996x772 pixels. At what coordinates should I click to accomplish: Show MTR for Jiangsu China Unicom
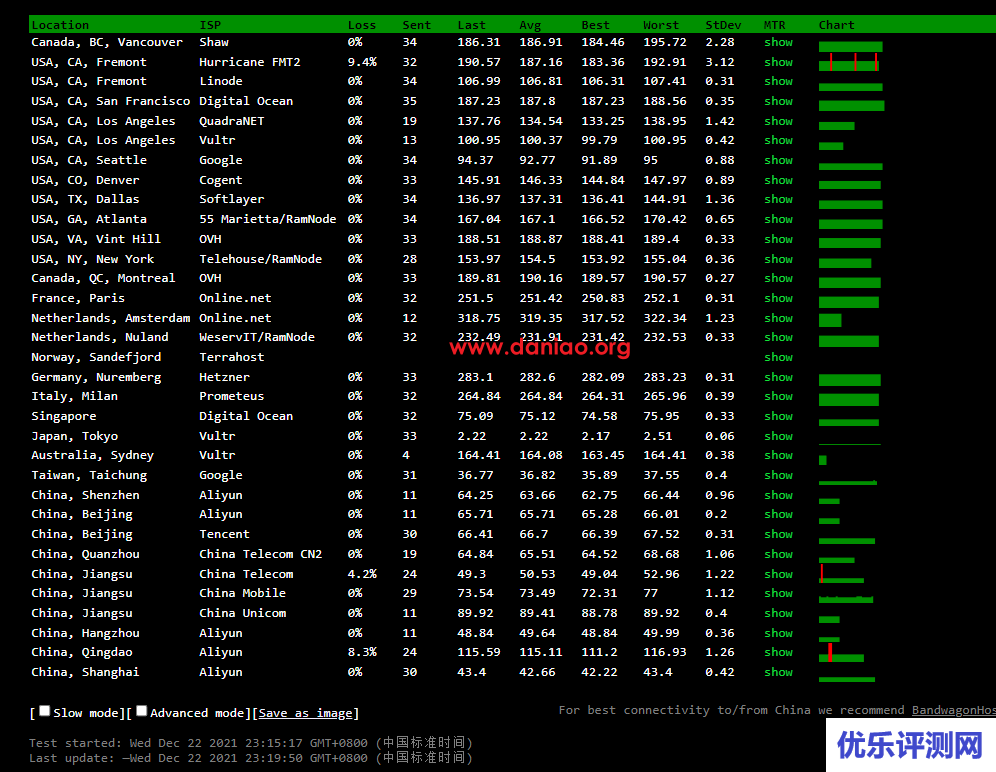pyautogui.click(x=778, y=613)
